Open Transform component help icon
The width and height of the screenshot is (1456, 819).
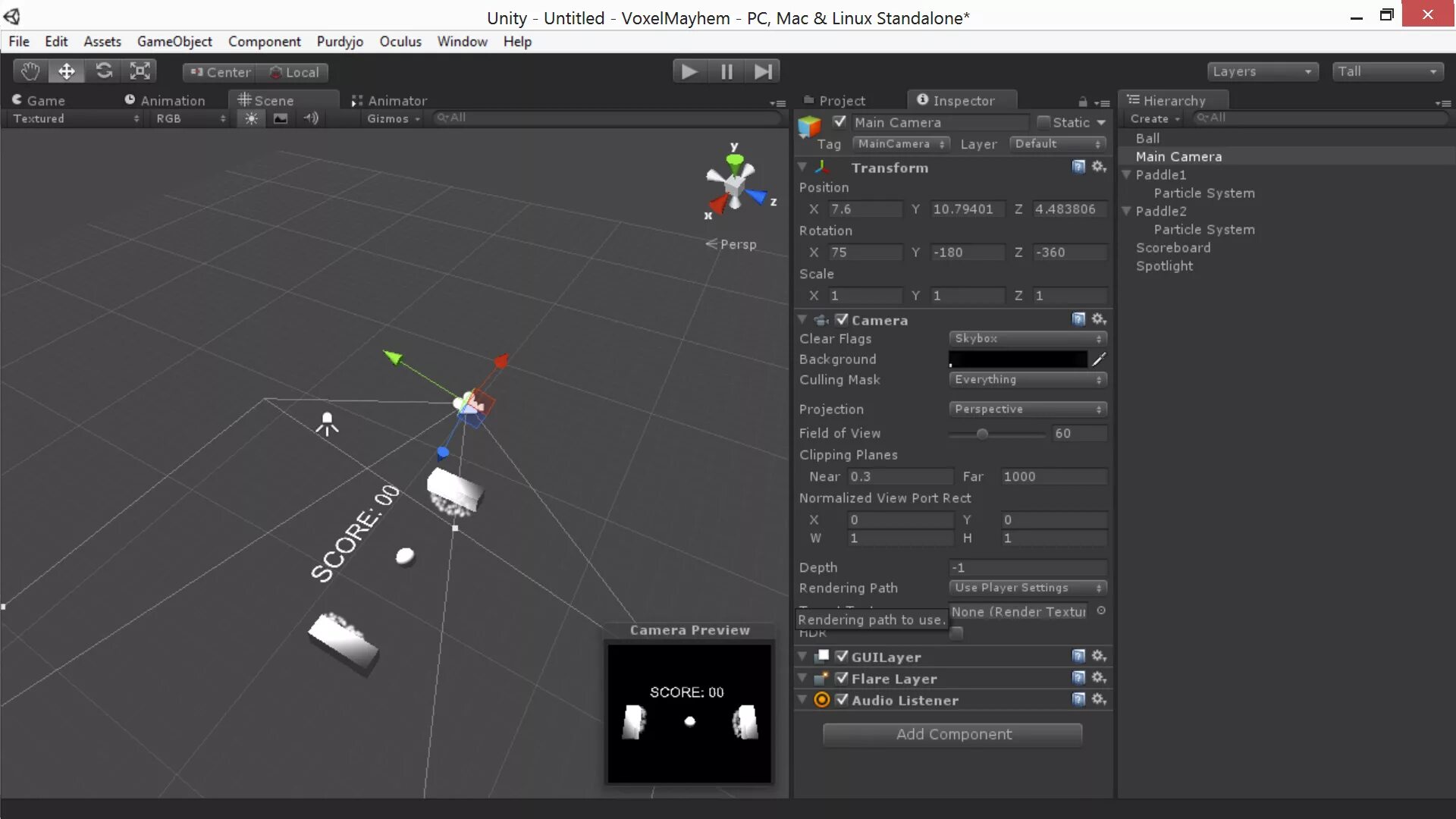pos(1078,167)
